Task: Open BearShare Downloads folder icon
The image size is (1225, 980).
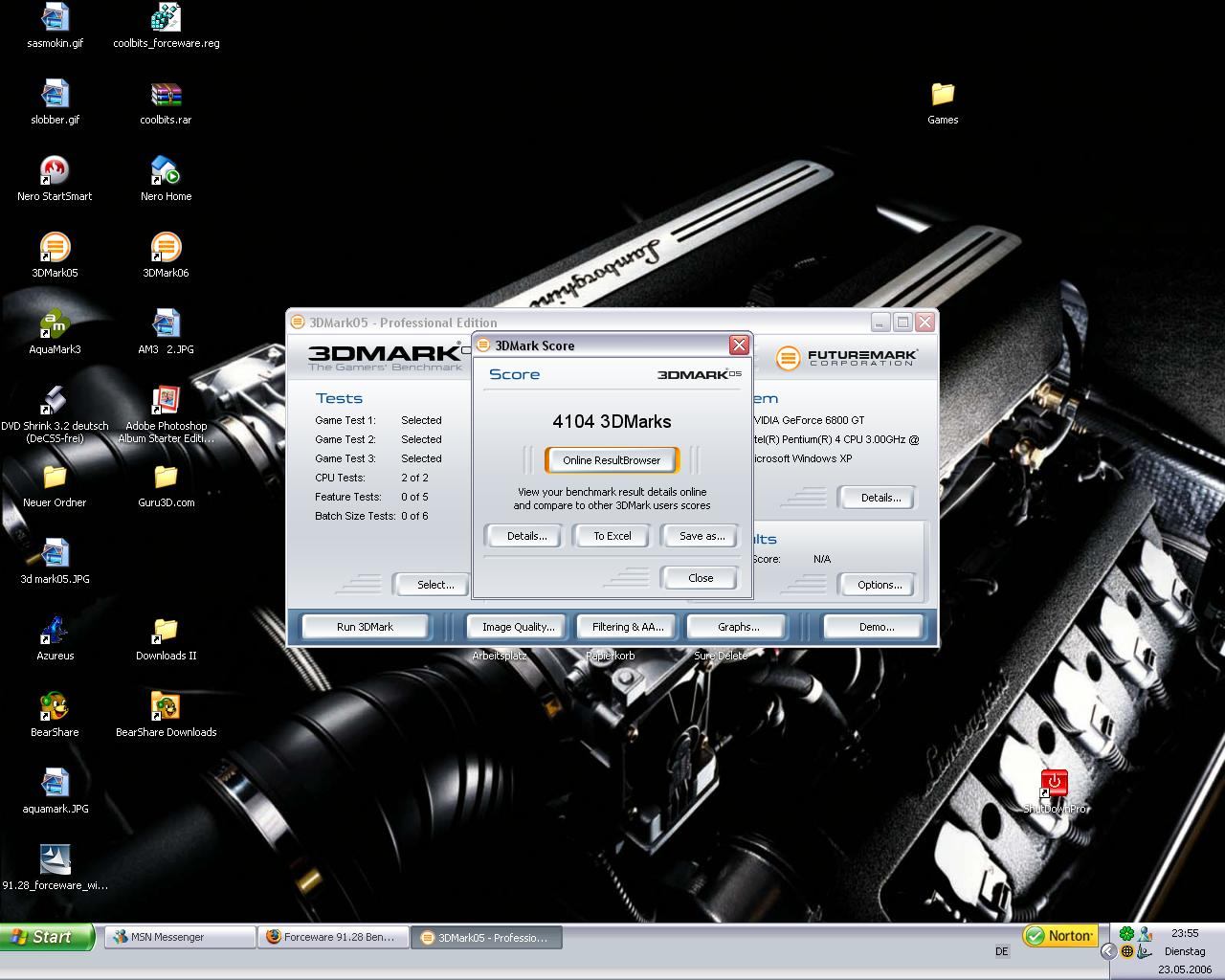Action: 166,715
